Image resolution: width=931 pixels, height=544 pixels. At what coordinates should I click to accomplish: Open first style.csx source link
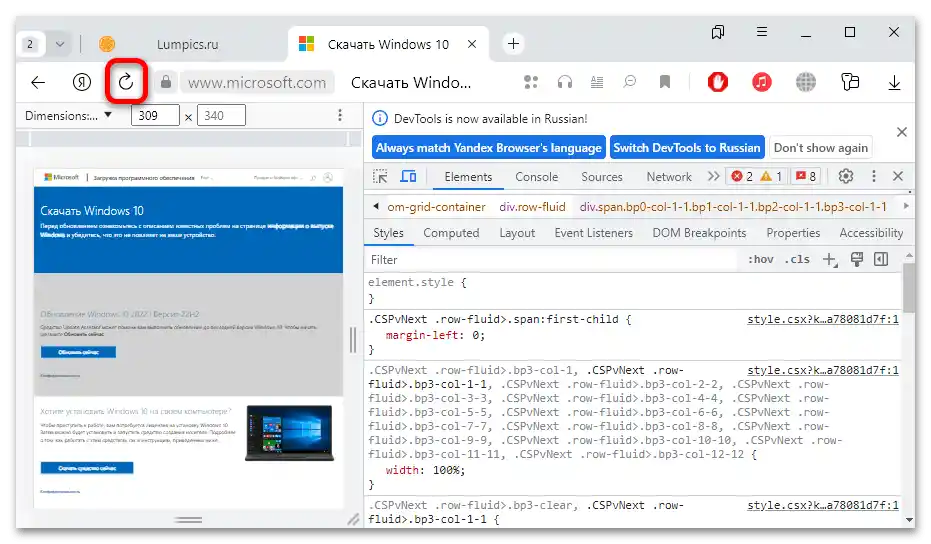click(x=822, y=320)
